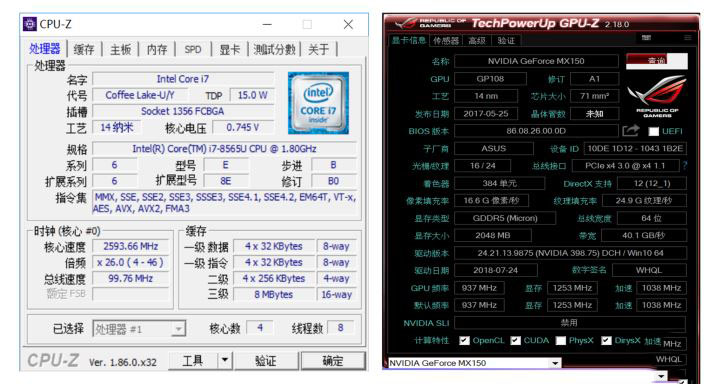
Task: Open the 处理器 #1 selection dropdown in CPU-Z
Action: 140,329
